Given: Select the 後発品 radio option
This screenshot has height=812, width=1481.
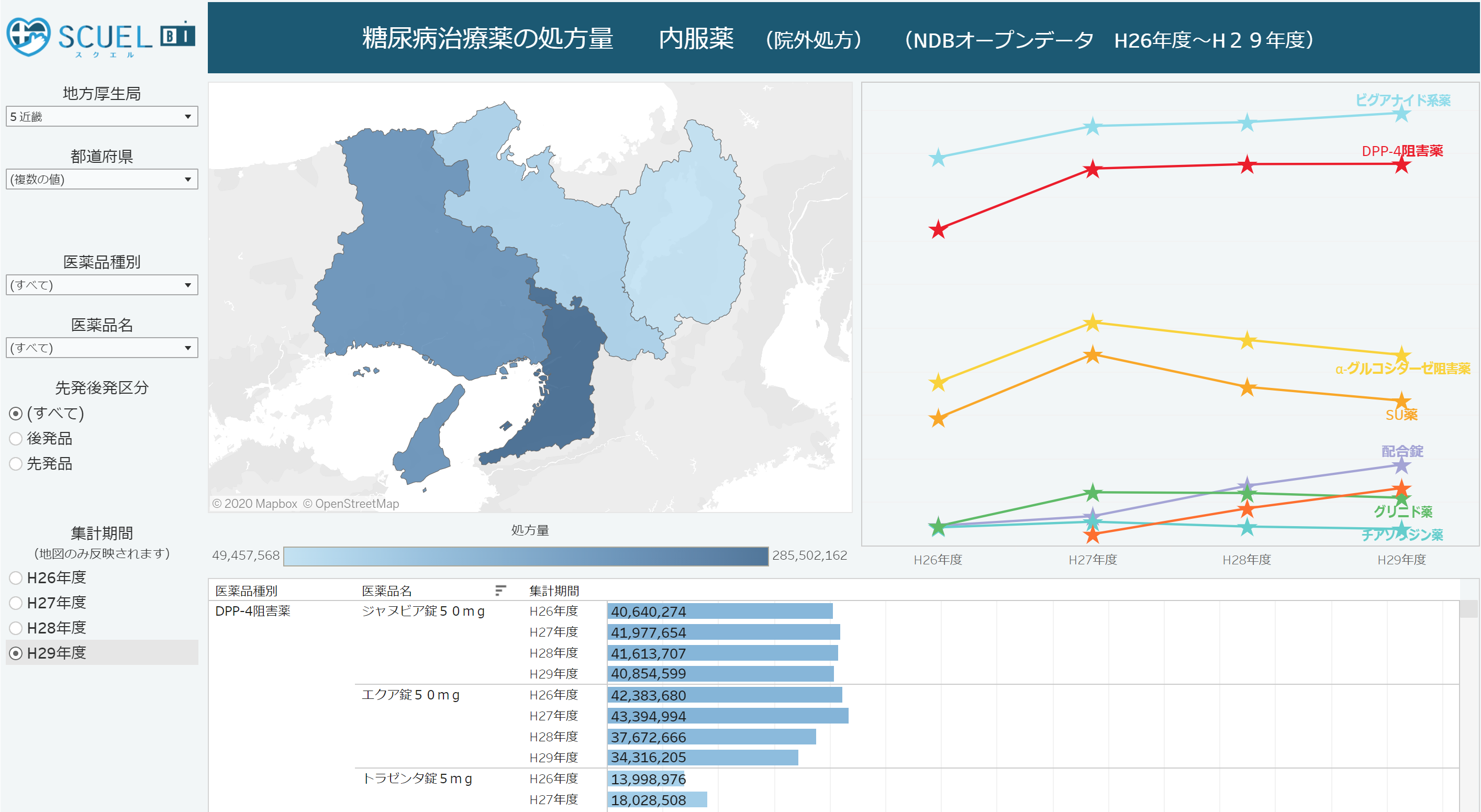Looking at the screenshot, I should click(16, 438).
